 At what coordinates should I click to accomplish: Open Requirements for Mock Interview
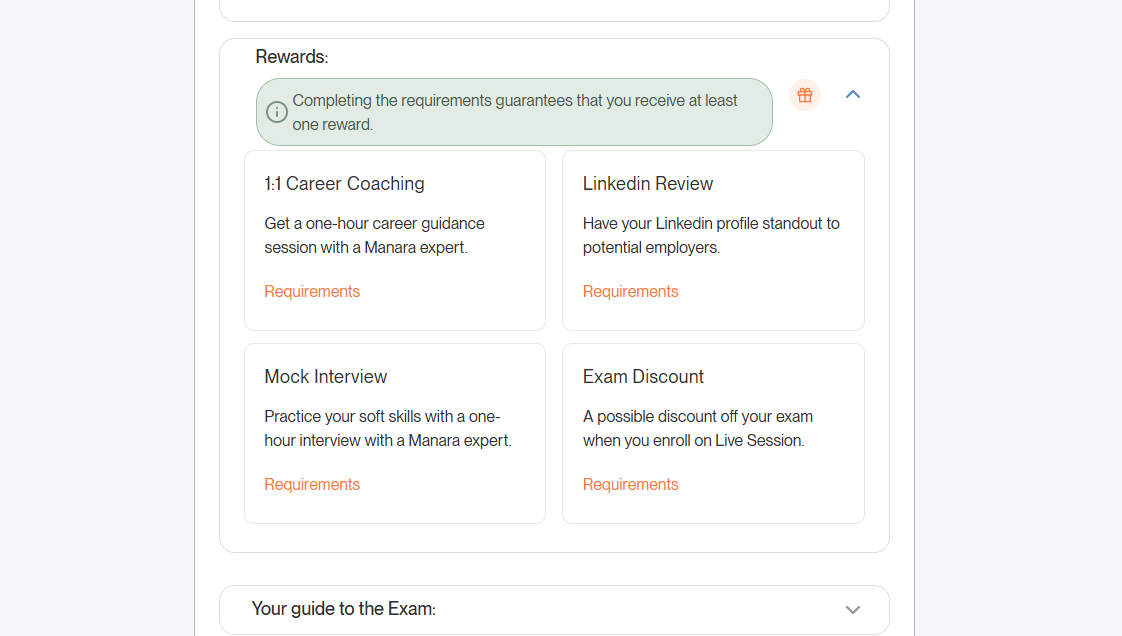coord(312,484)
